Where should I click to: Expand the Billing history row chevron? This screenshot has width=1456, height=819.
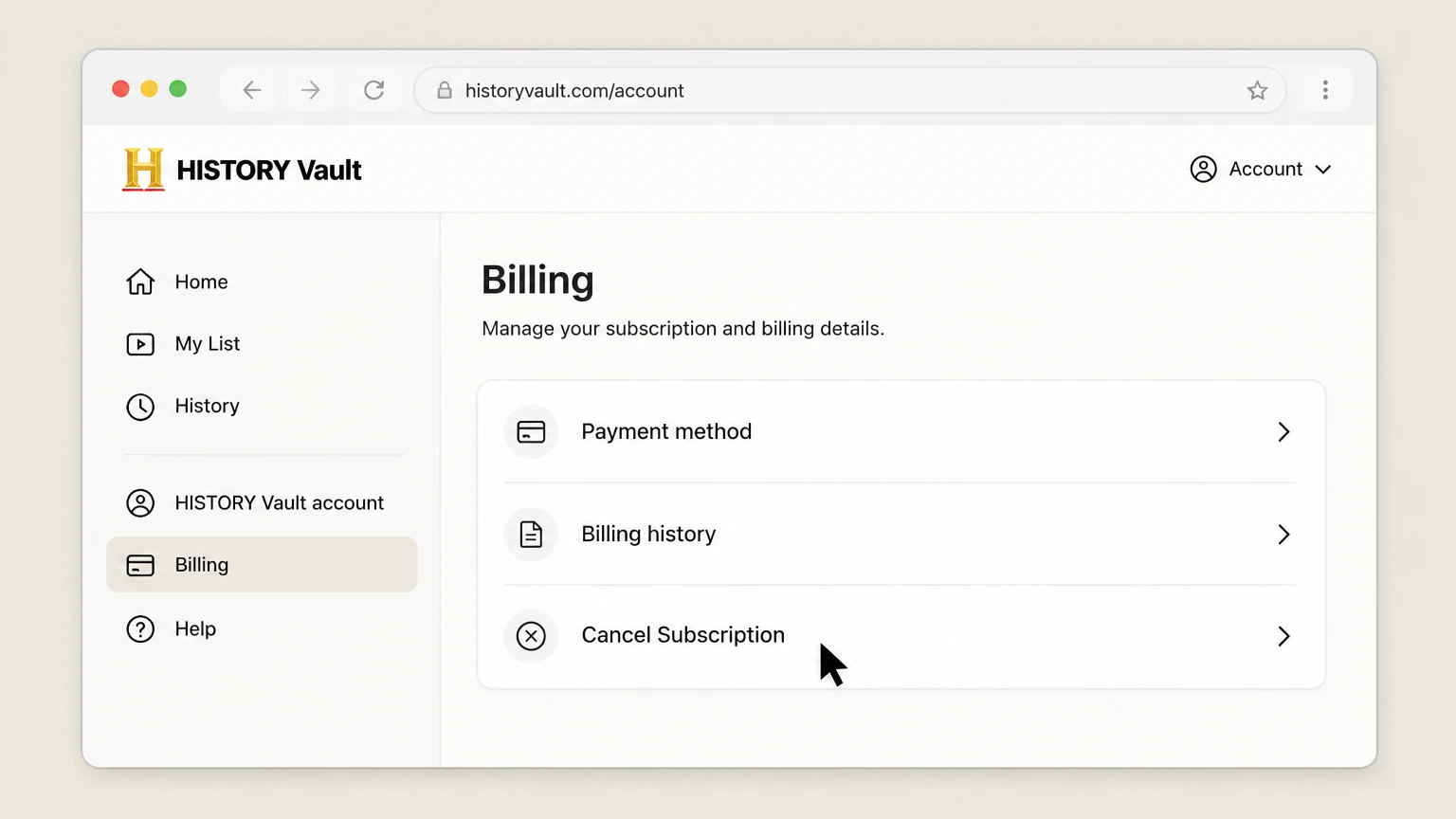pos(1283,535)
